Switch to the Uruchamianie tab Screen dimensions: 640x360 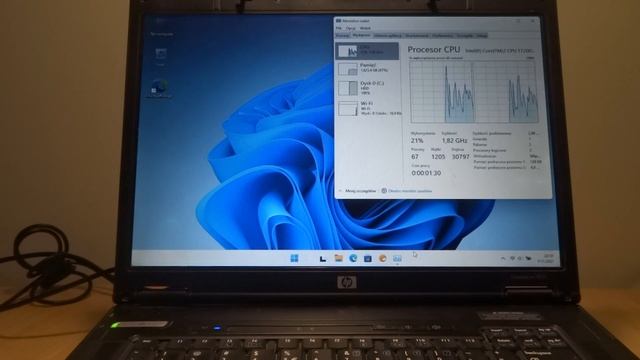pos(417,36)
